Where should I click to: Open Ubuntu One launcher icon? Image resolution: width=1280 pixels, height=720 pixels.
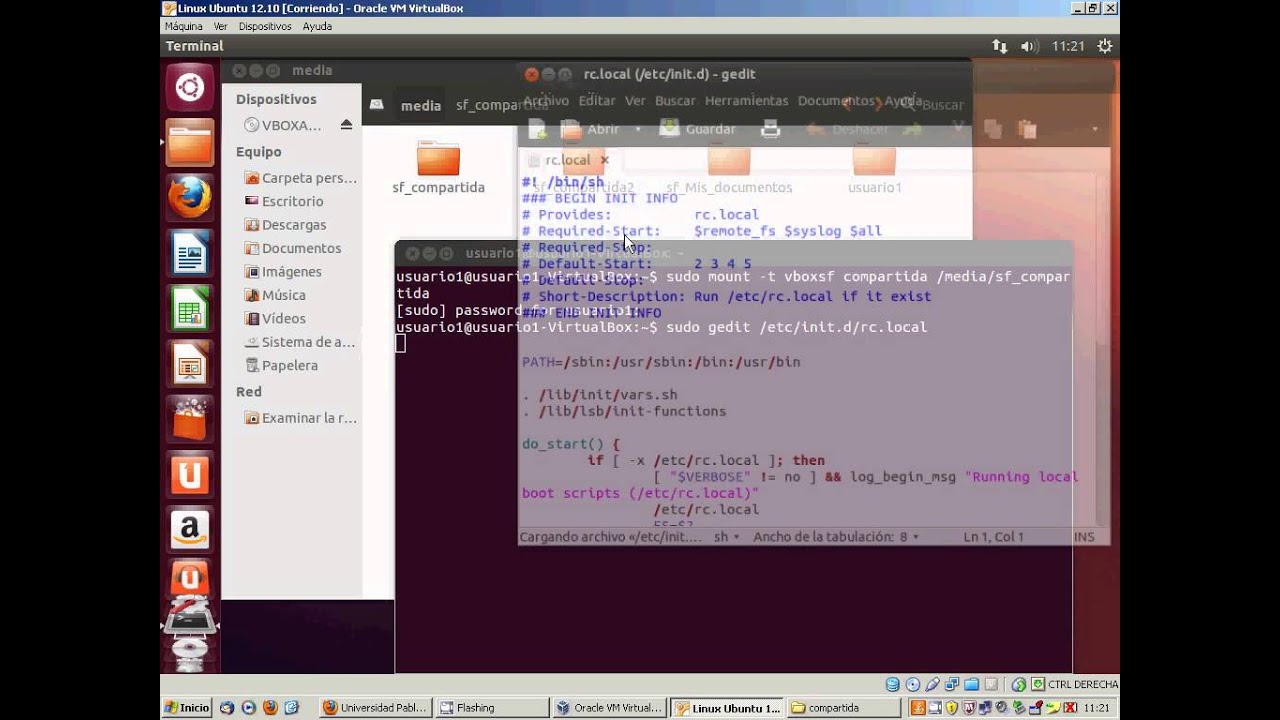click(190, 475)
